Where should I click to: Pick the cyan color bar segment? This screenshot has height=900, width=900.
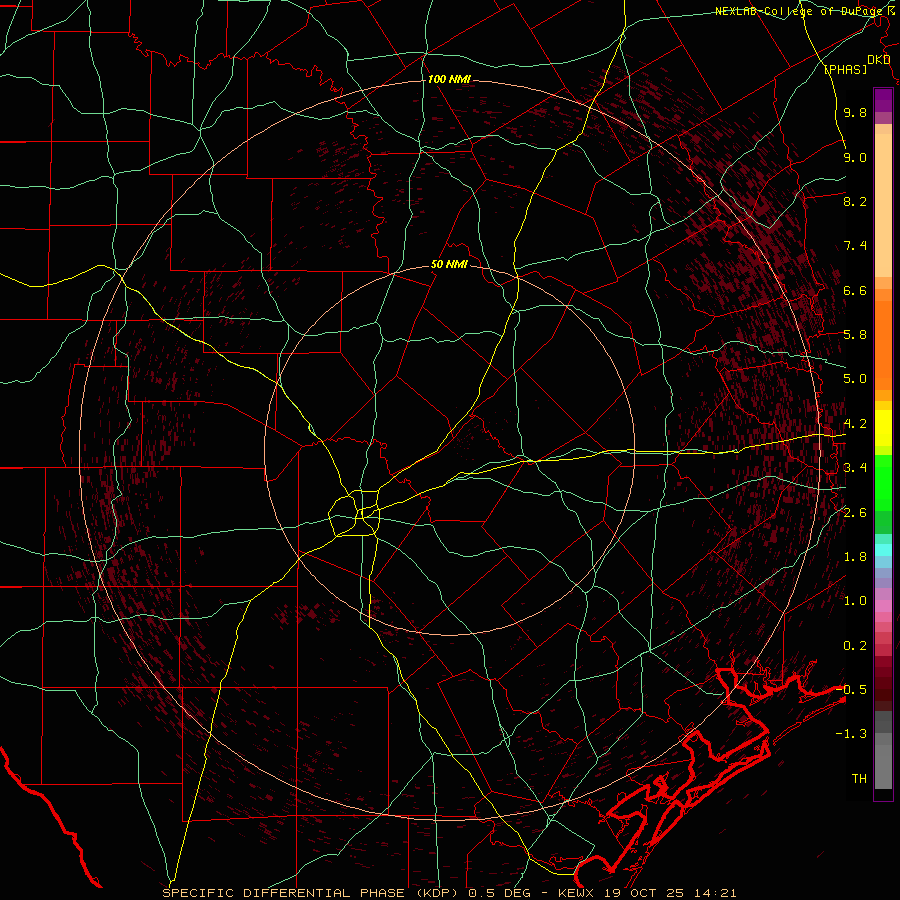[883, 550]
